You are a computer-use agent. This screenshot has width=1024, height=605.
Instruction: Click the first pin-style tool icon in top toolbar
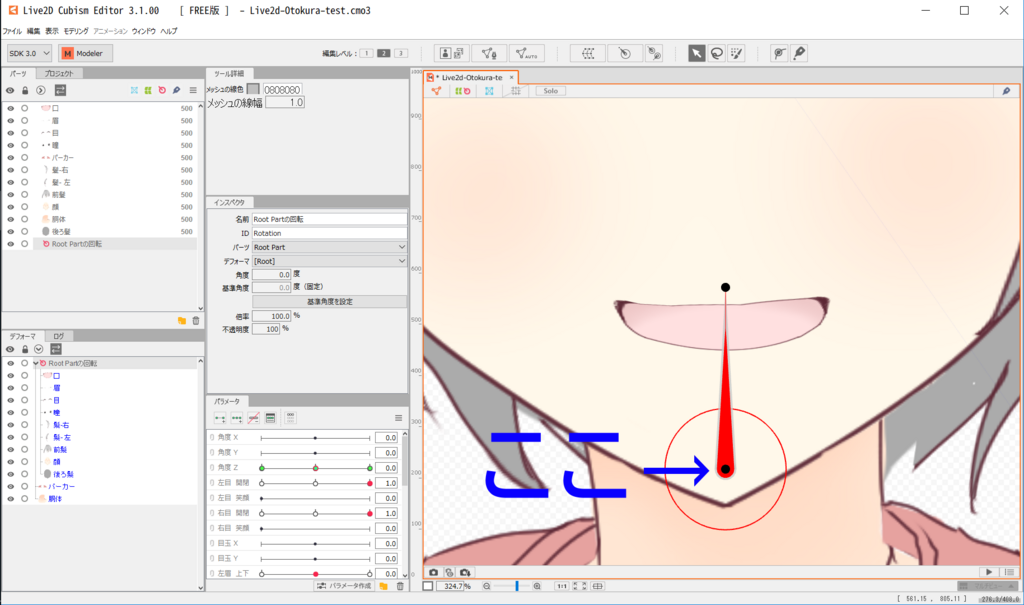tap(778, 54)
